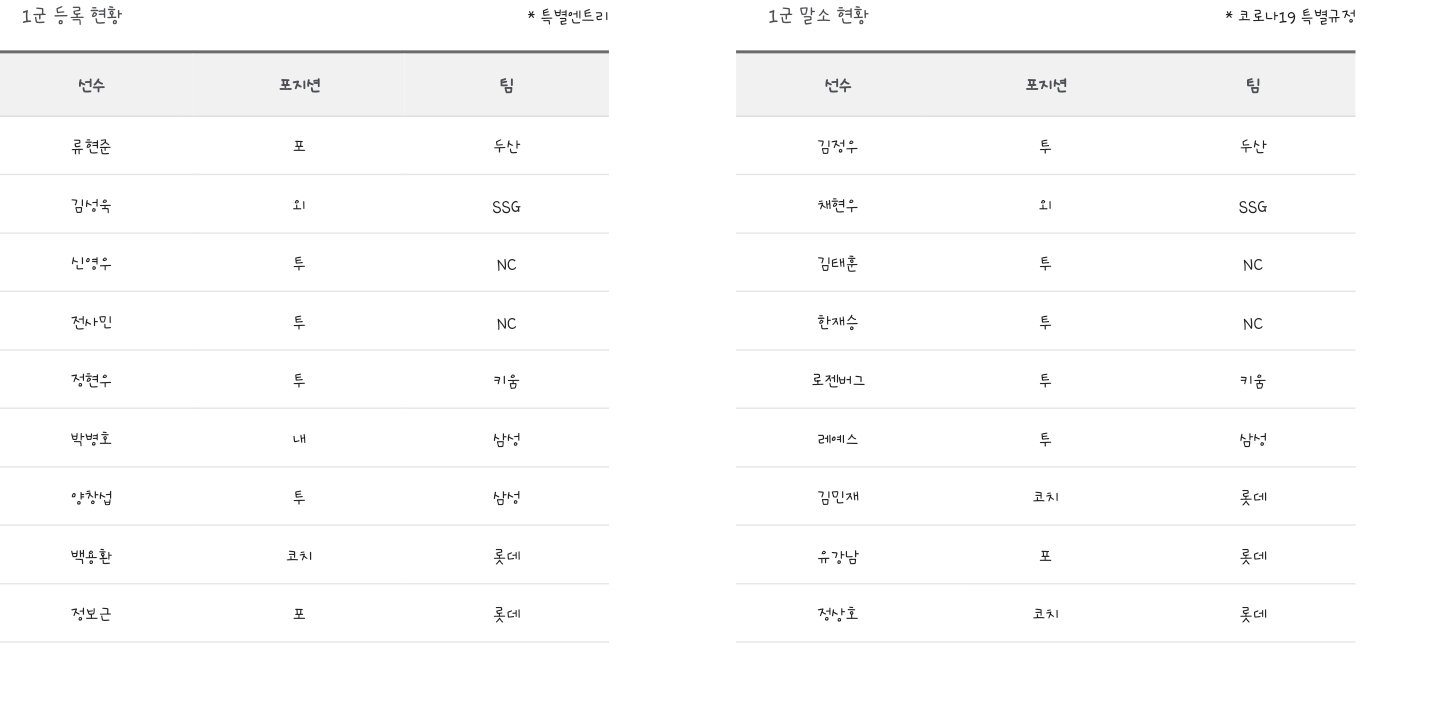
Task: Click player name 류현준 in registration table
Action: (91, 146)
